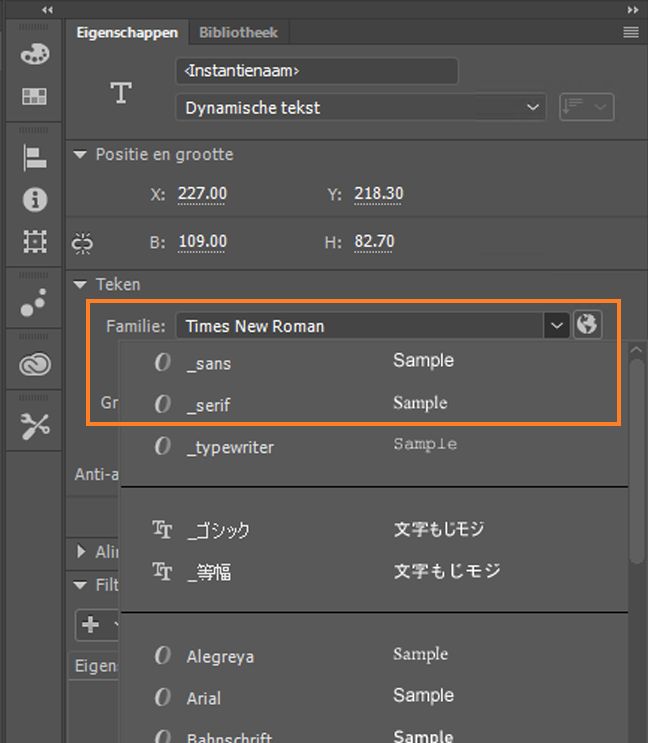Switch to the Eigenschappen tab
Screen dimensions: 648x743
tap(127, 32)
